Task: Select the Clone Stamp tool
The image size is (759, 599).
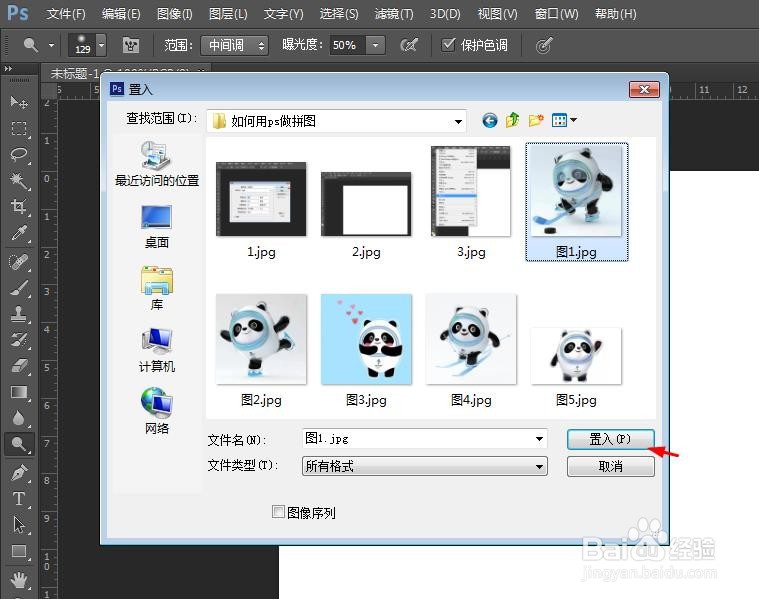Action: click(x=19, y=315)
